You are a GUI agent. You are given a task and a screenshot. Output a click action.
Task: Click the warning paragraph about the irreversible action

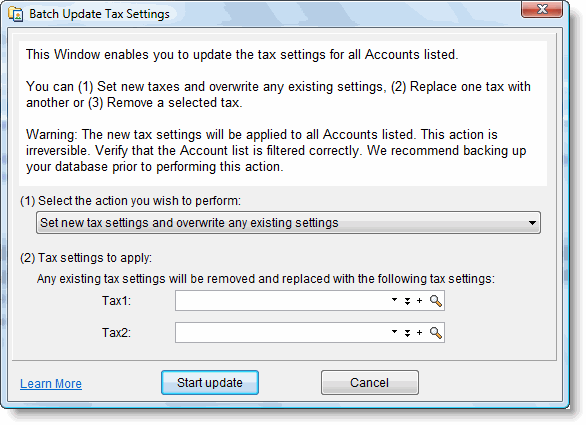[276, 151]
